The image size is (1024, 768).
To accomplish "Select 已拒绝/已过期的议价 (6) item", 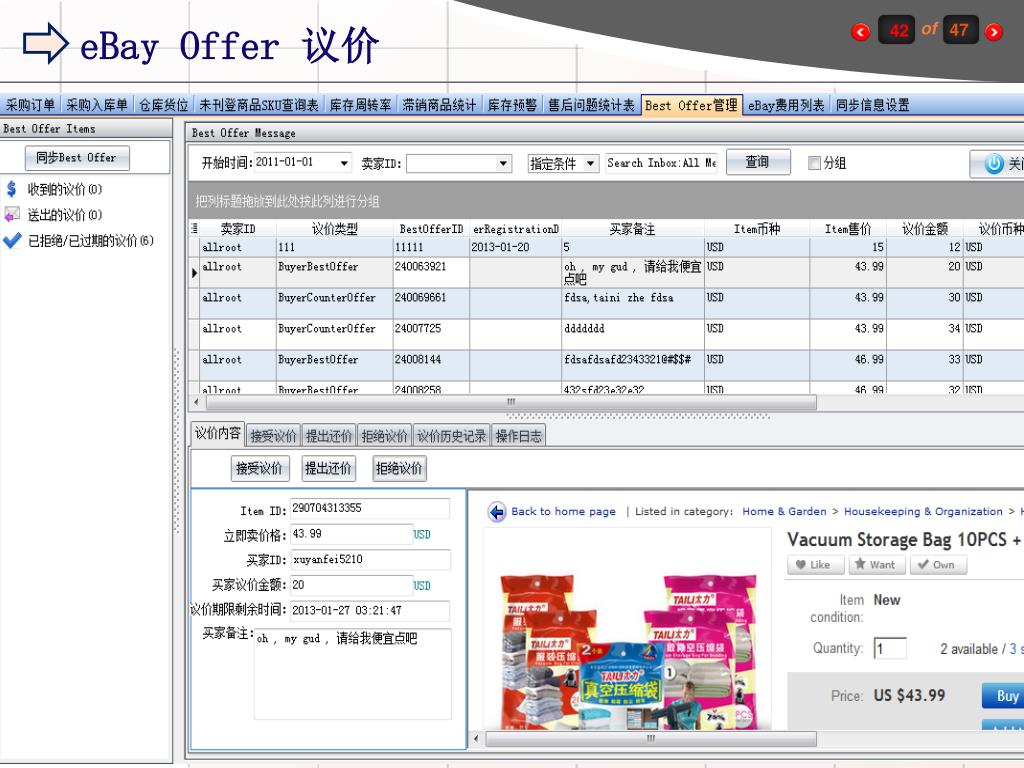I will [x=90, y=241].
